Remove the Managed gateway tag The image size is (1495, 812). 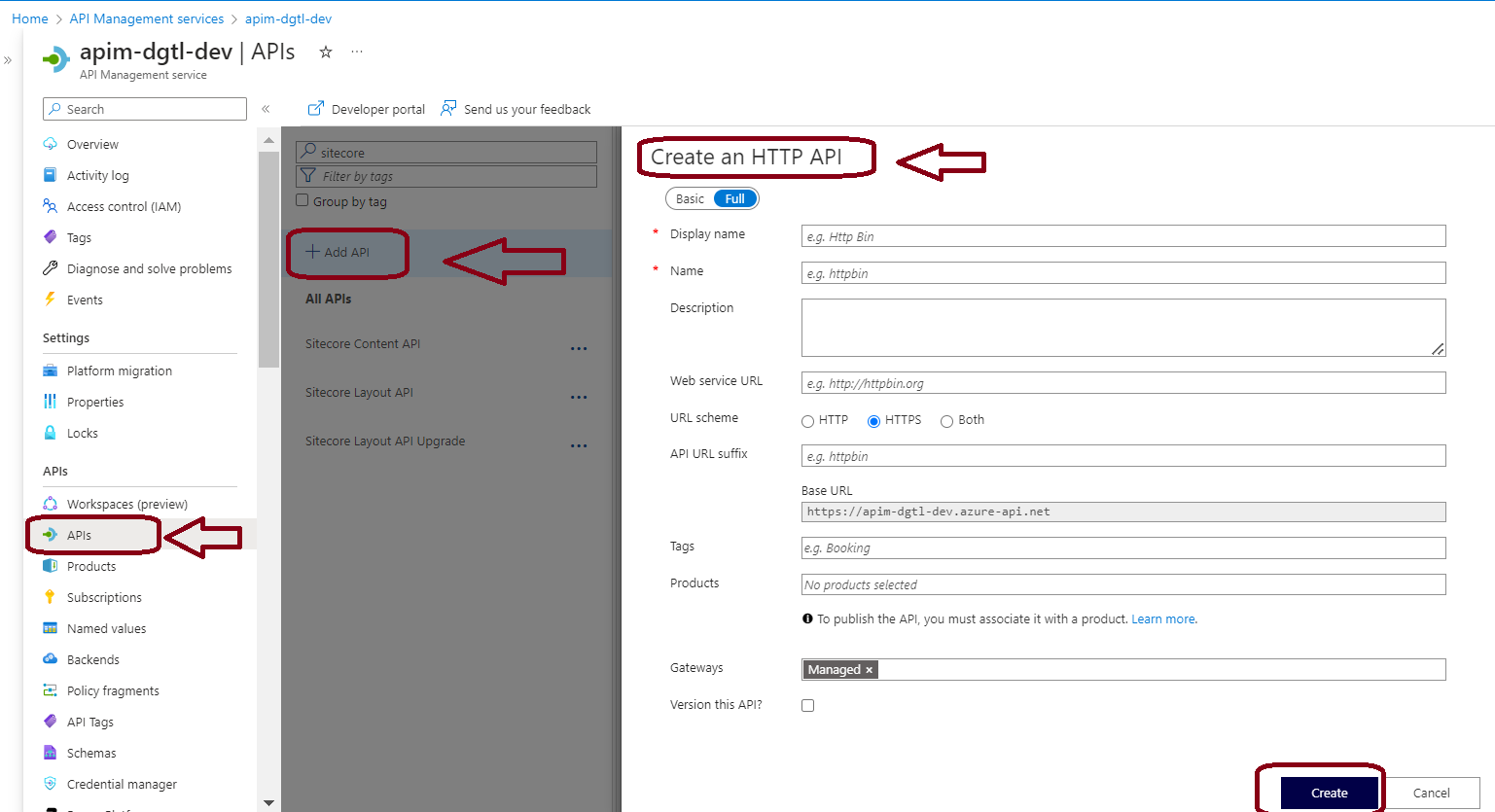click(x=869, y=670)
